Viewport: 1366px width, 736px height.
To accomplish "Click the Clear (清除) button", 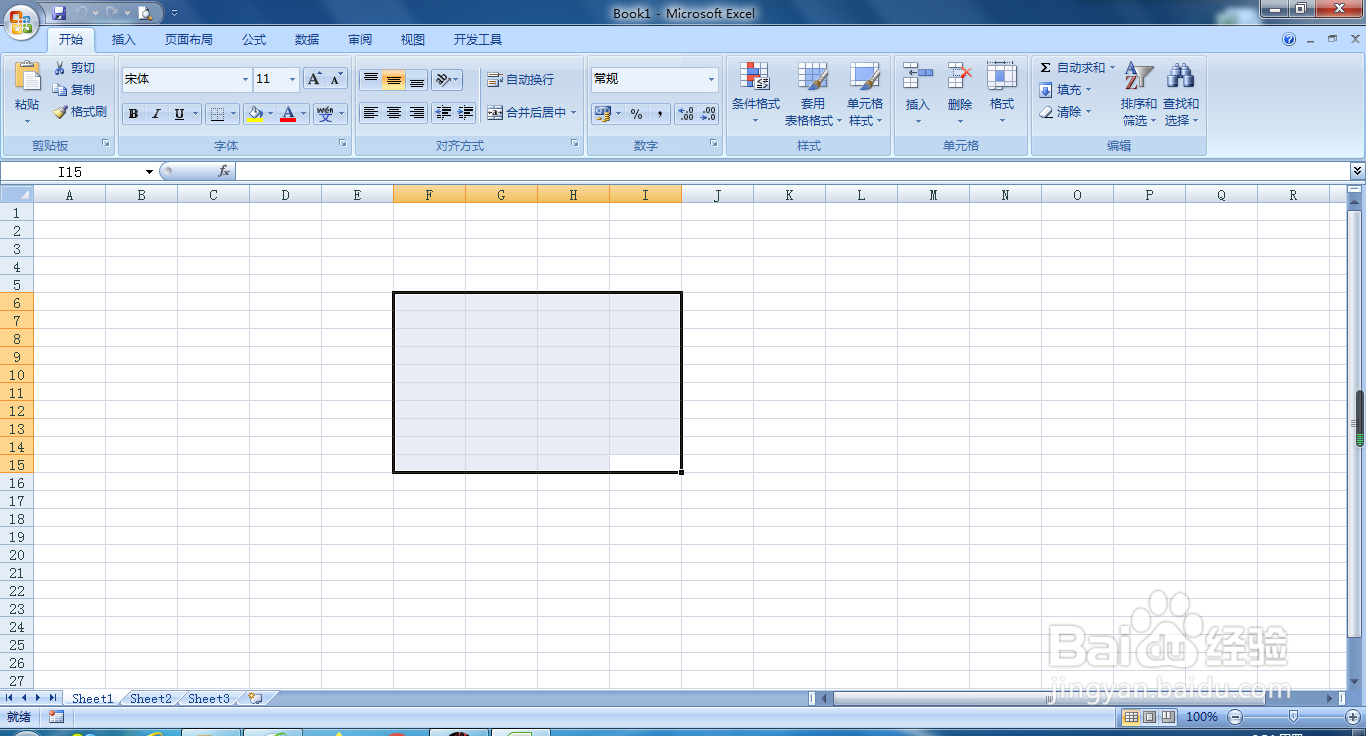I will [1065, 112].
